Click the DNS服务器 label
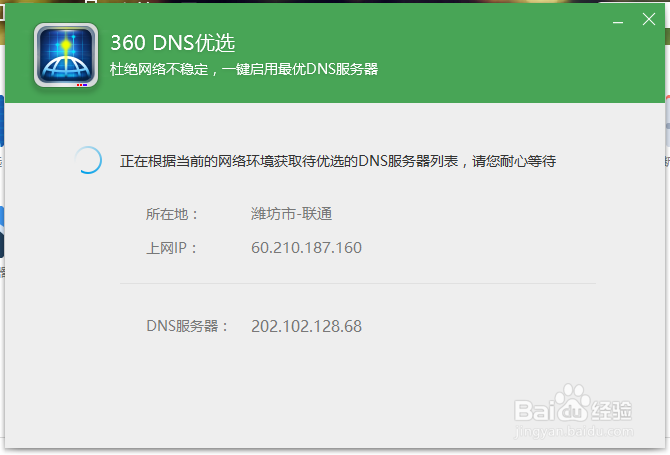 (x=187, y=326)
